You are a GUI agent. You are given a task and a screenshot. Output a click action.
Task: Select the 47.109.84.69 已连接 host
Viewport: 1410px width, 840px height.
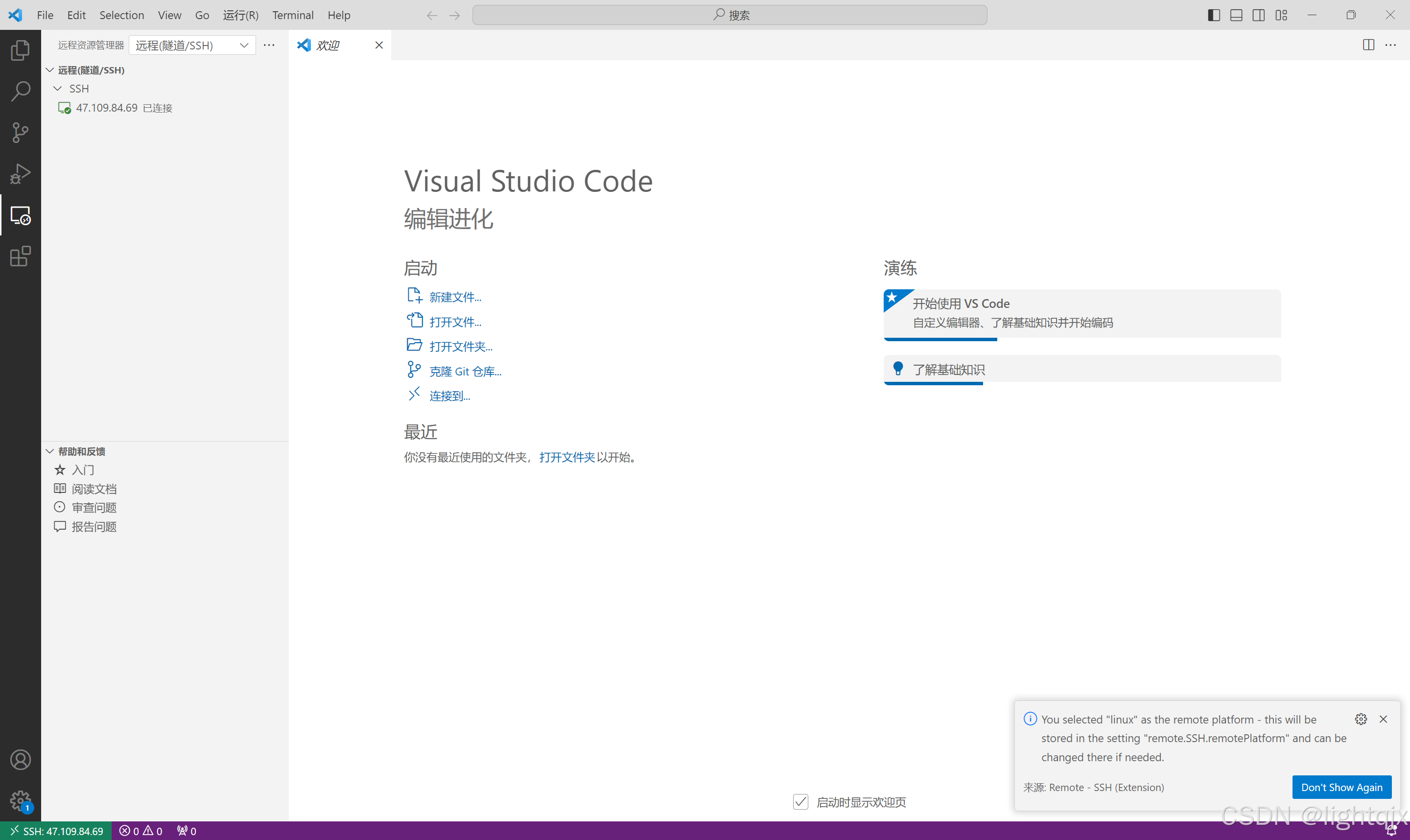click(x=164, y=108)
